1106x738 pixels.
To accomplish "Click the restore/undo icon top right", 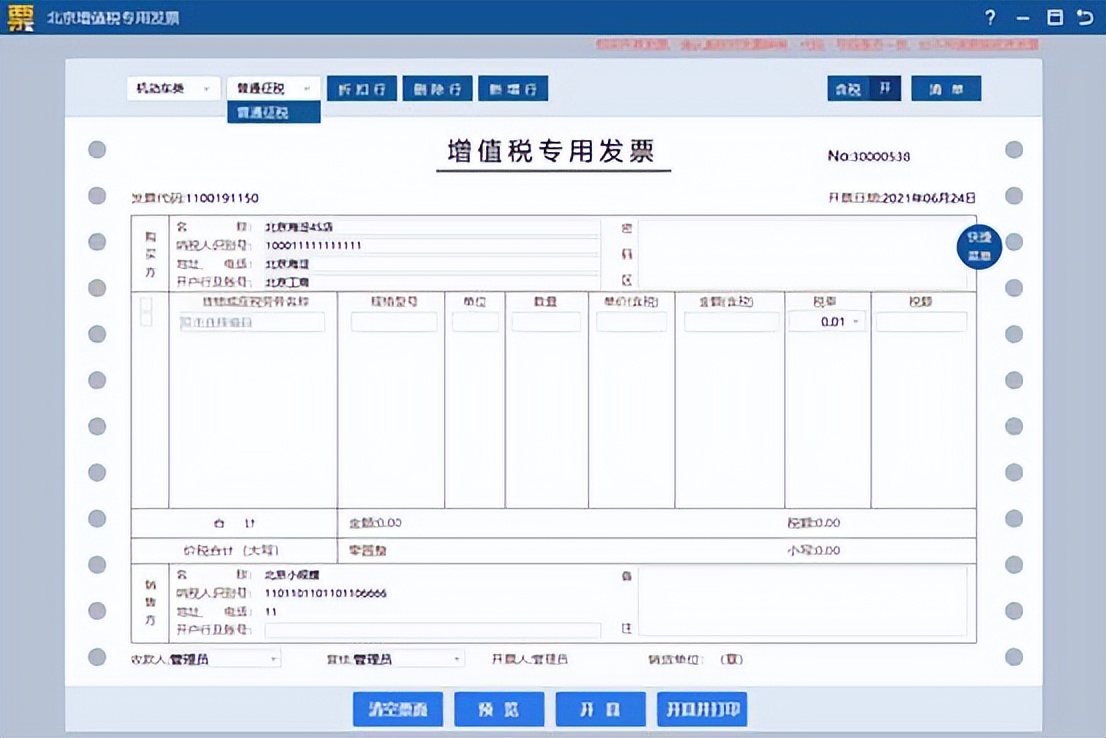I will pyautogui.click(x=1086, y=18).
